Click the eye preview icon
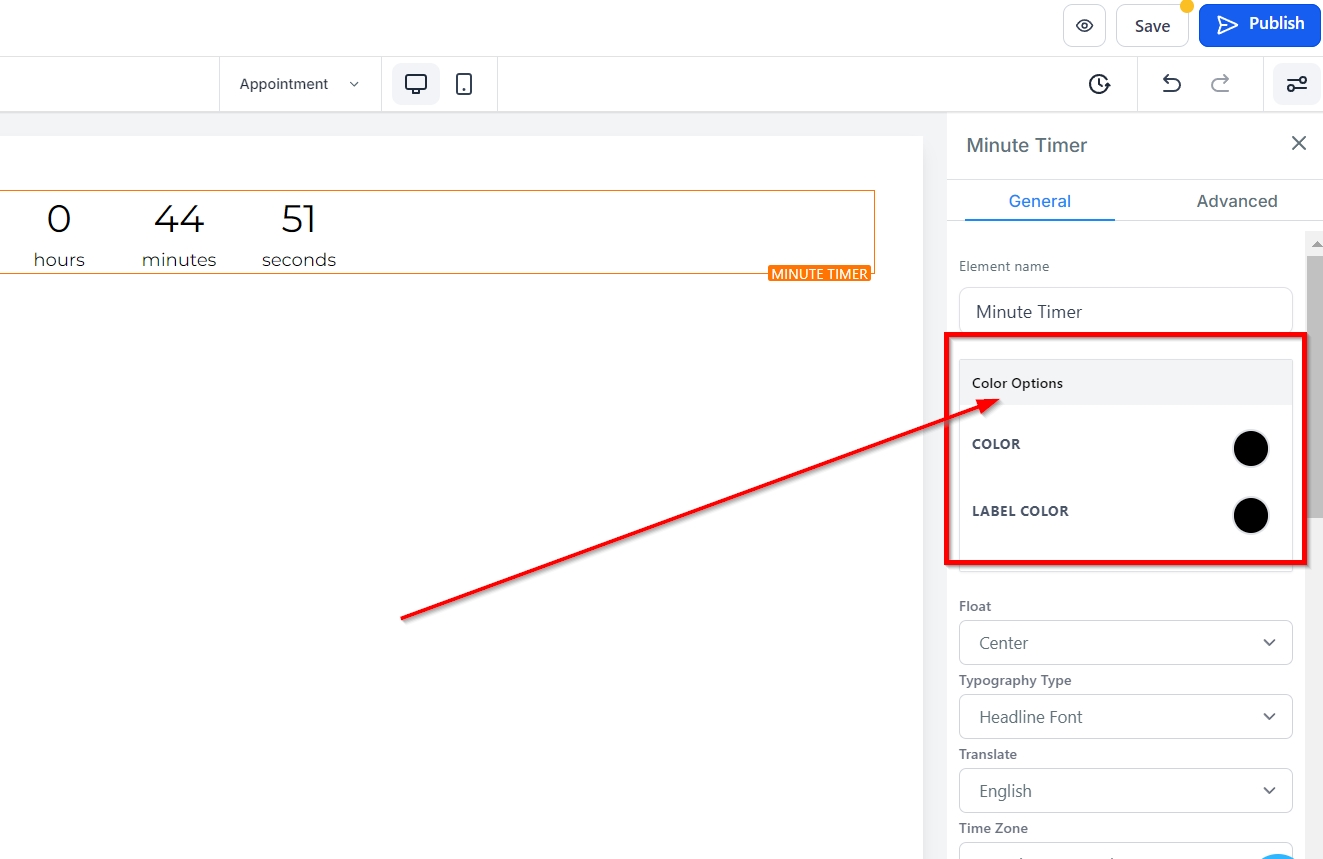1323x859 pixels. point(1084,26)
